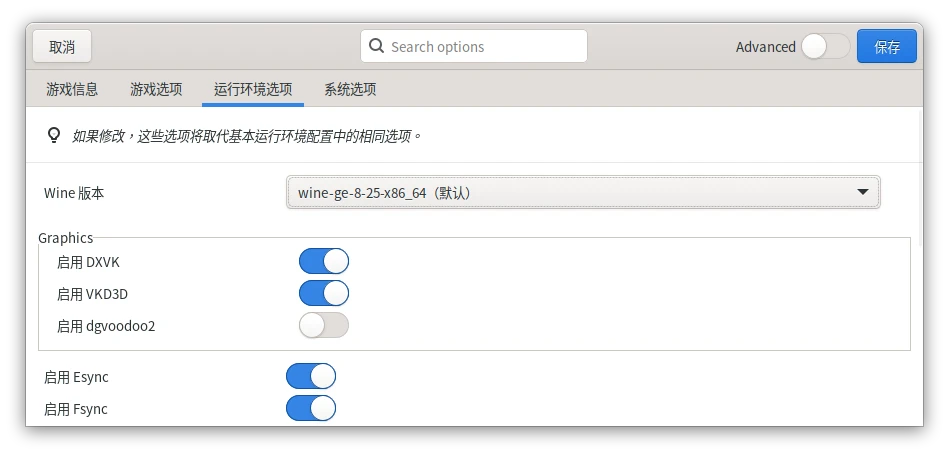Screen dimensions: 949x455
Task: Click the lightbulb hint icon
Action: click(x=55, y=135)
